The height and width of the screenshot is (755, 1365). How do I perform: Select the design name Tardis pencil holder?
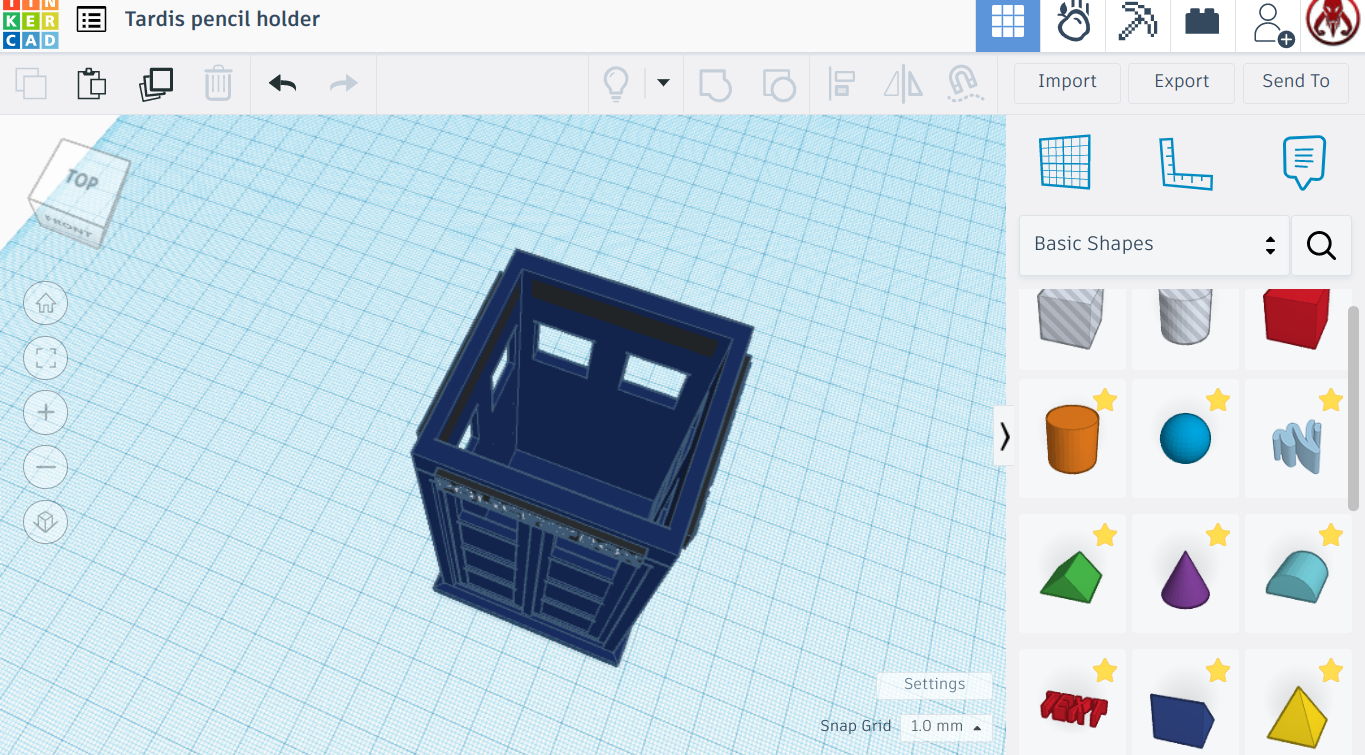222,19
